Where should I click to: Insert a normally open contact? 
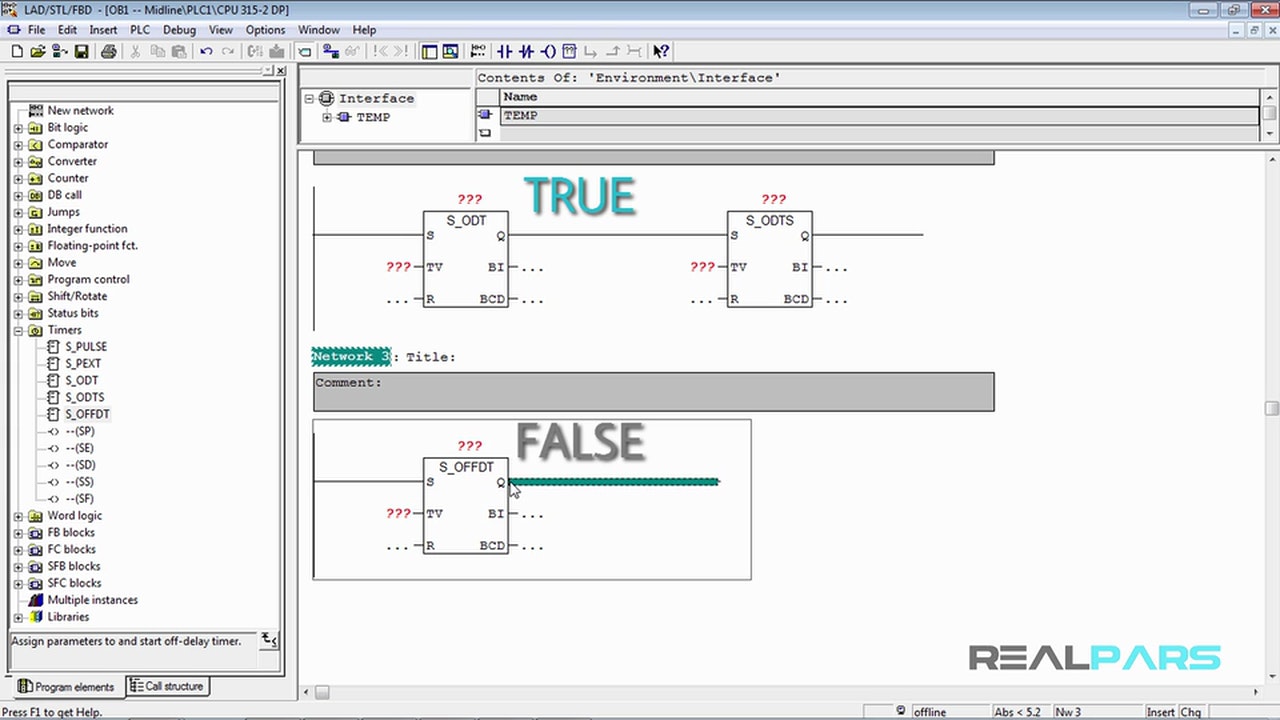(x=504, y=51)
